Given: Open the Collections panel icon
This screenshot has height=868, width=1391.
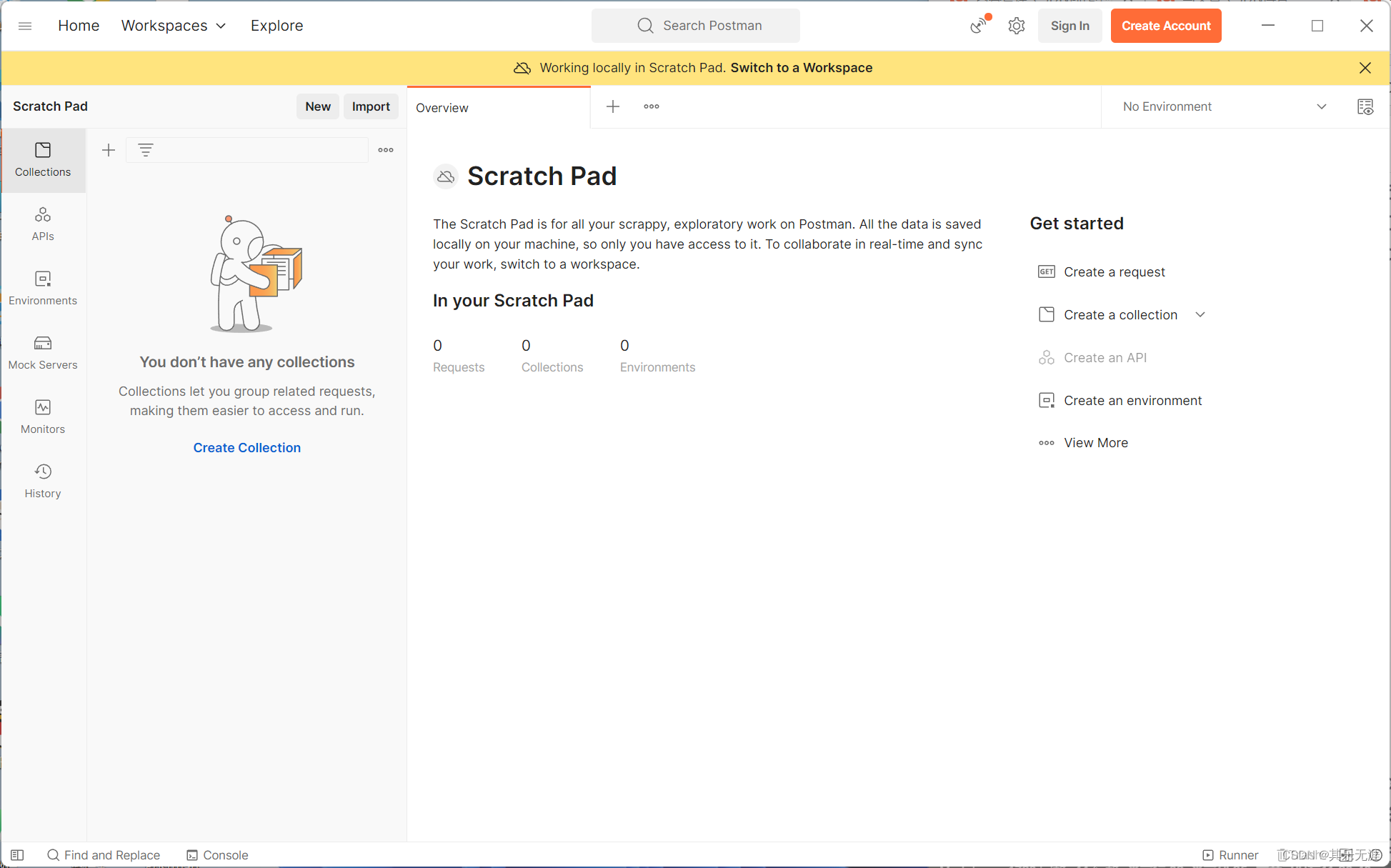Looking at the screenshot, I should point(43,158).
